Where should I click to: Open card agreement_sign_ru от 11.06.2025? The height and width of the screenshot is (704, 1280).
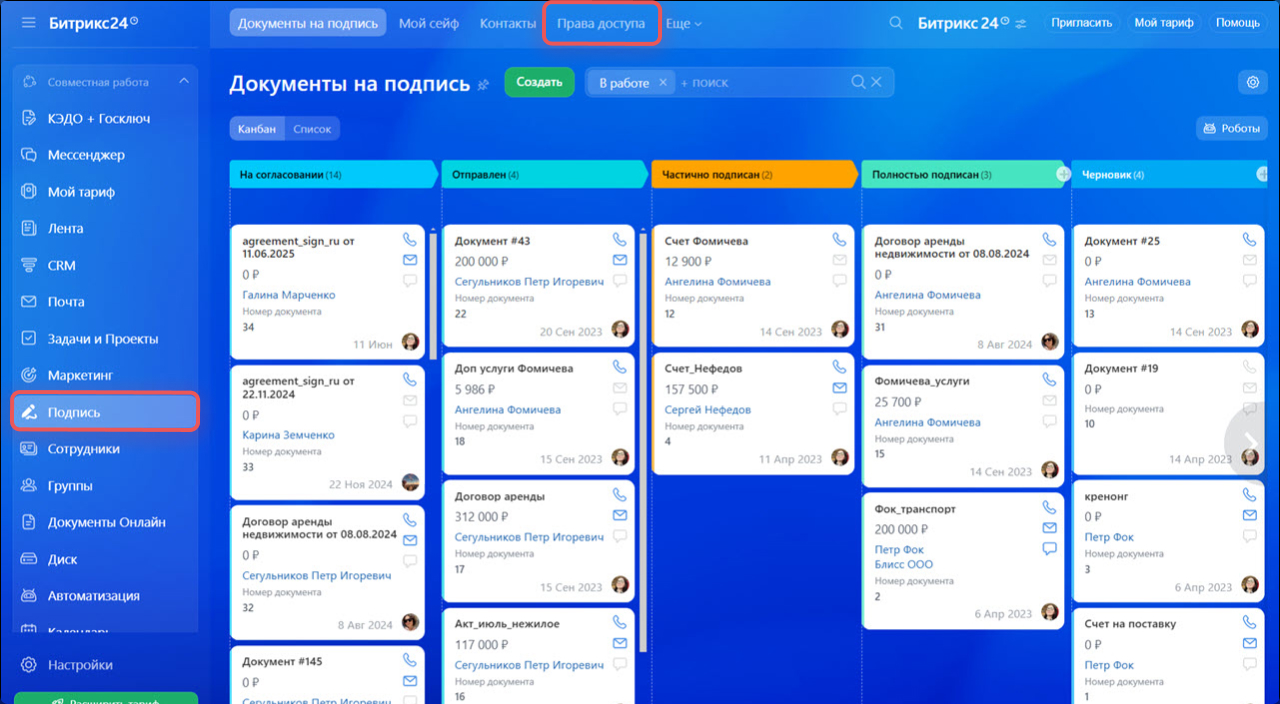click(298, 248)
